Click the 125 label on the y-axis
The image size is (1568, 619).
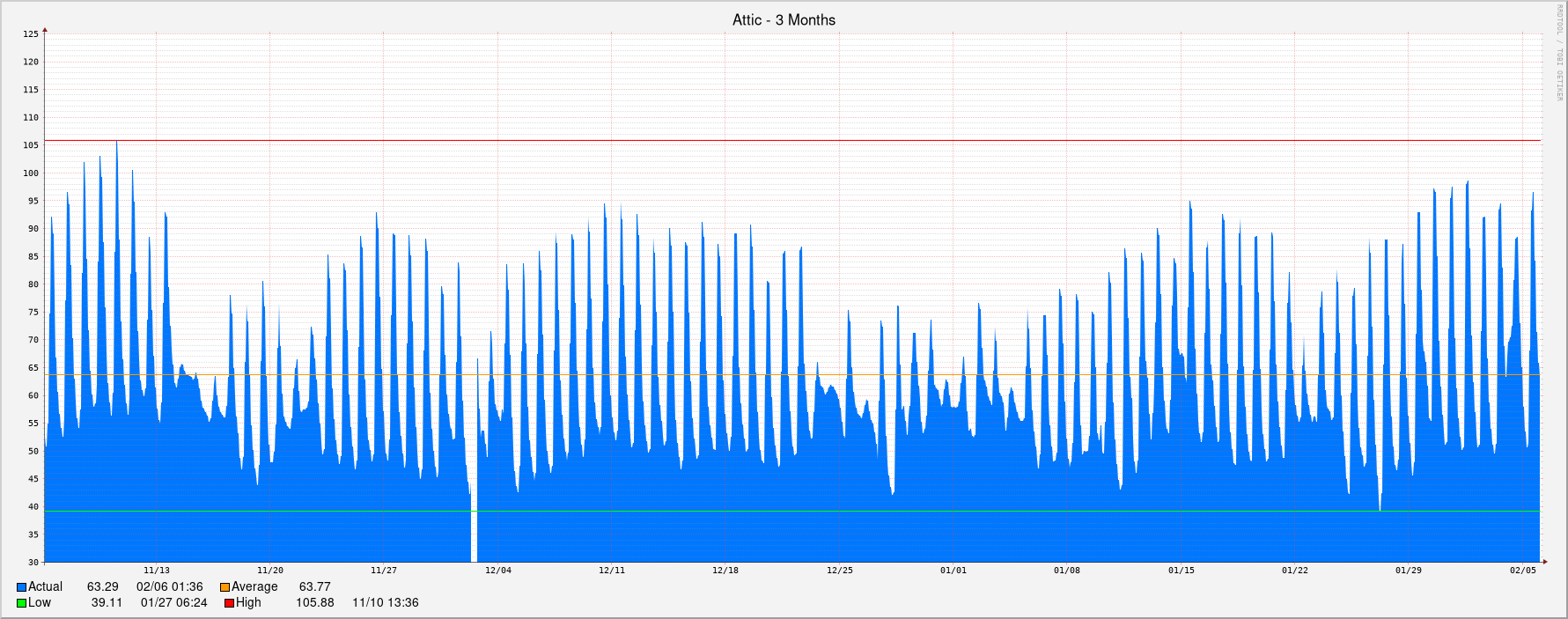point(31,34)
